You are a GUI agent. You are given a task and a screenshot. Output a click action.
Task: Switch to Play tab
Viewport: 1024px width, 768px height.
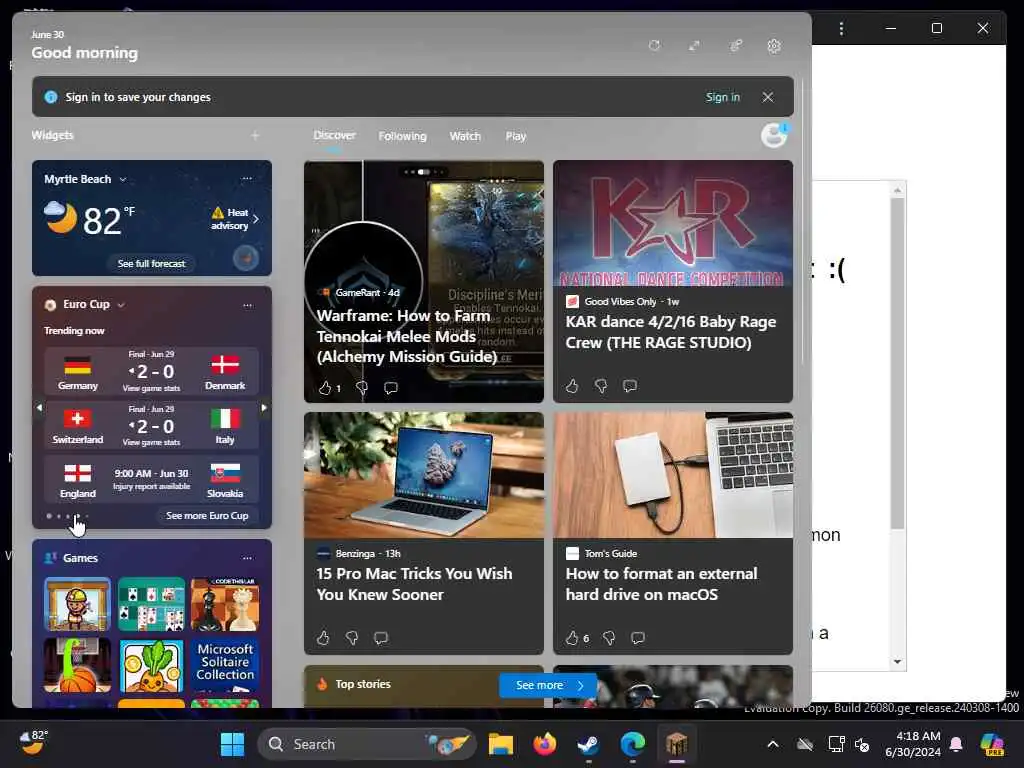click(x=515, y=136)
